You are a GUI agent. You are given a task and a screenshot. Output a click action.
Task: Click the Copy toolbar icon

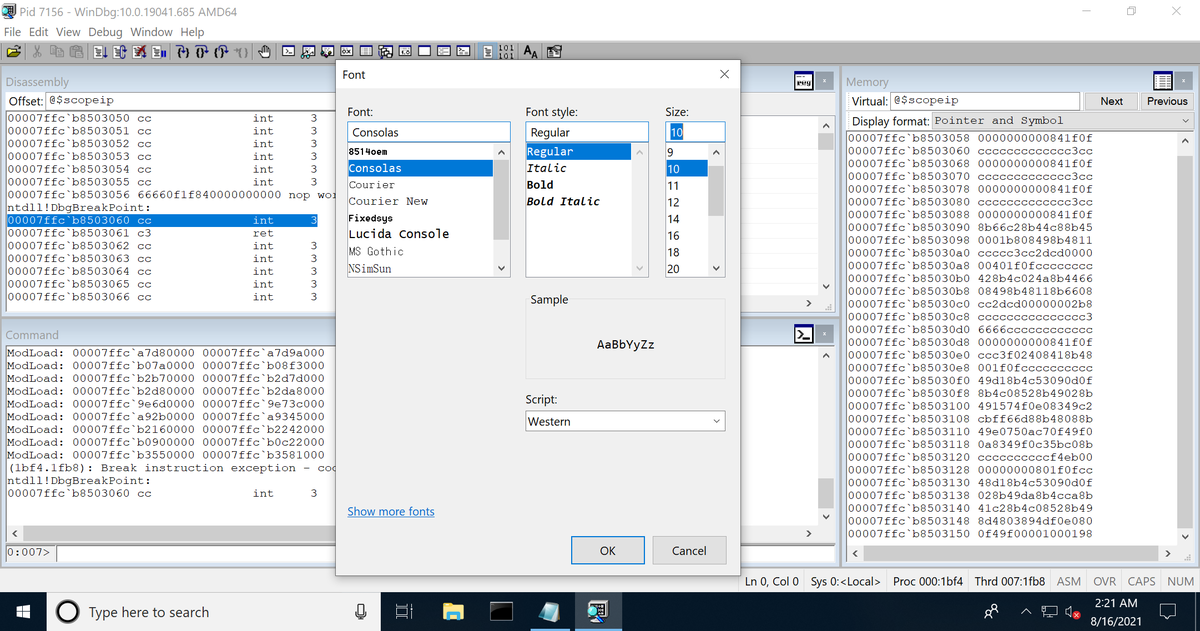[x=57, y=51]
